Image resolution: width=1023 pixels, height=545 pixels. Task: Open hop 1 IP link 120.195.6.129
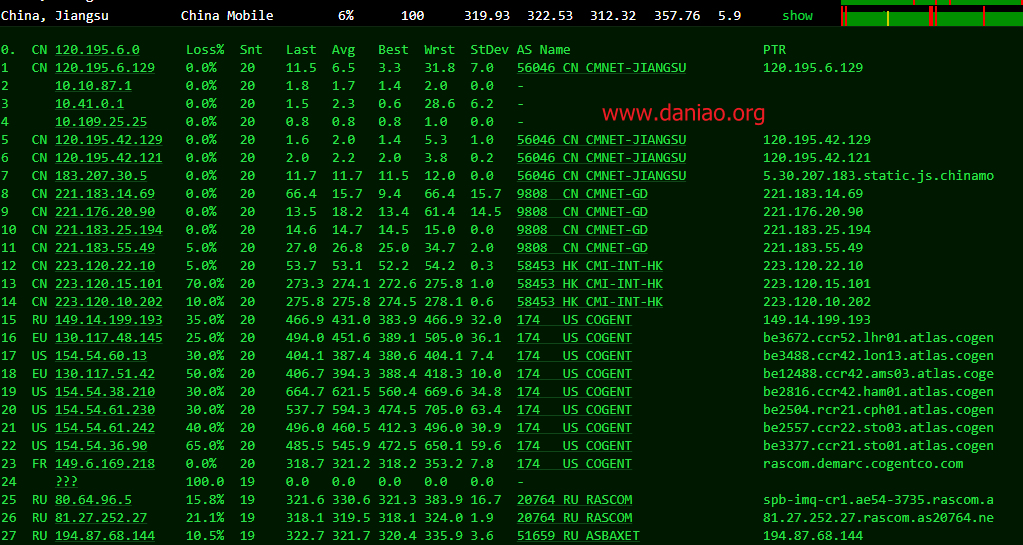(105, 68)
